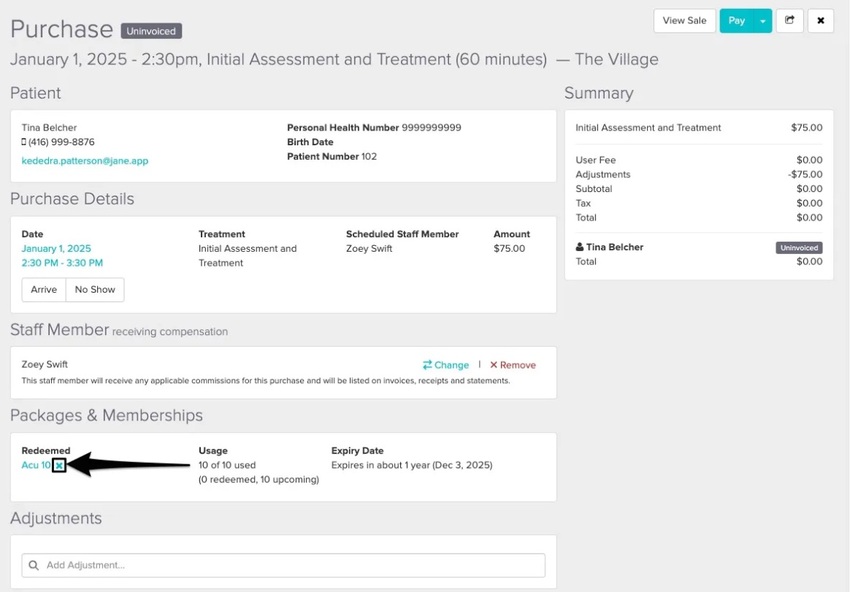Click Zoey Swift in the compensation staff card
850x592 pixels.
(44, 364)
